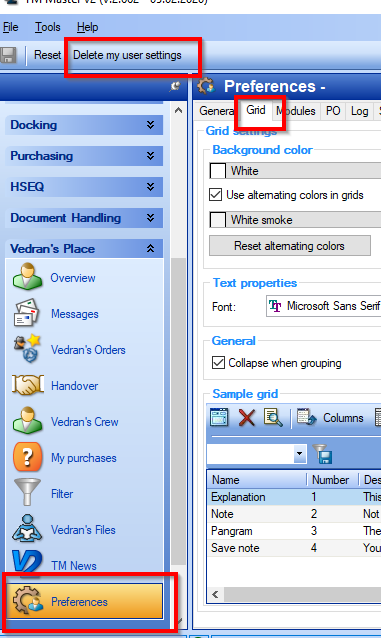Open Messages via the envelopes icon
Viewport: 381px width, 638px height.
(x=26, y=312)
